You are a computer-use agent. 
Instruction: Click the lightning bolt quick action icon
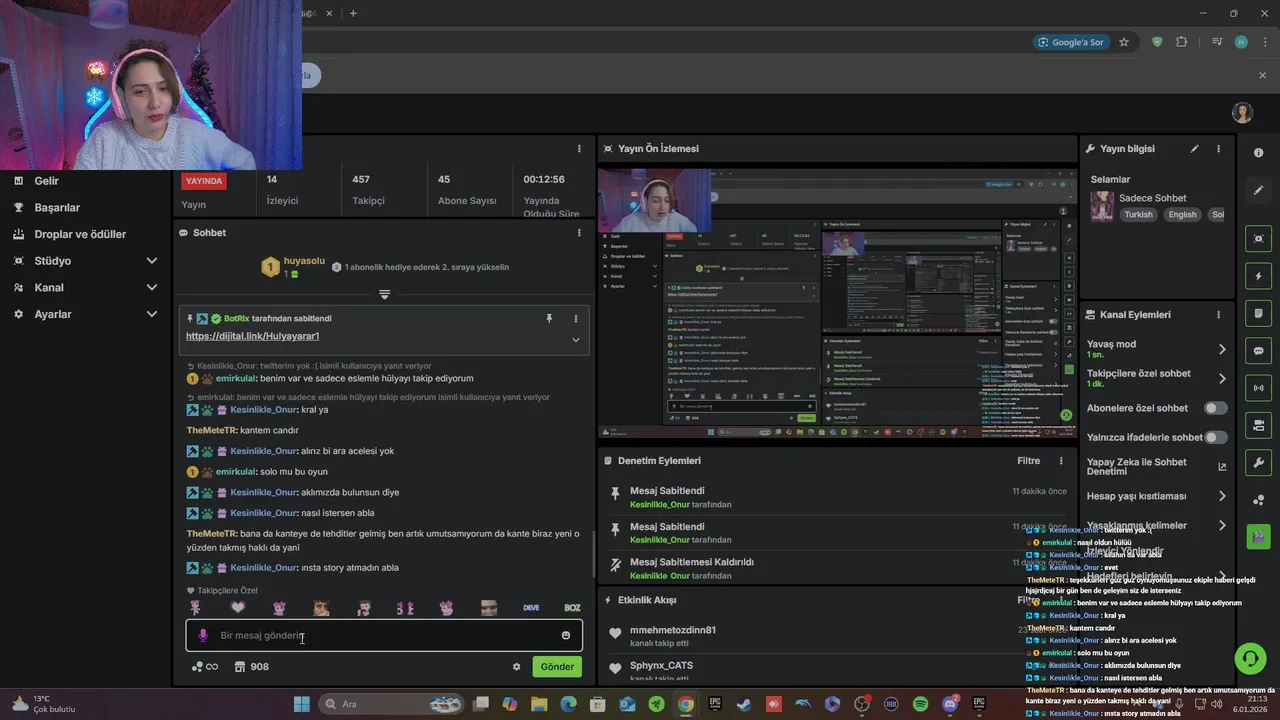point(1258,276)
